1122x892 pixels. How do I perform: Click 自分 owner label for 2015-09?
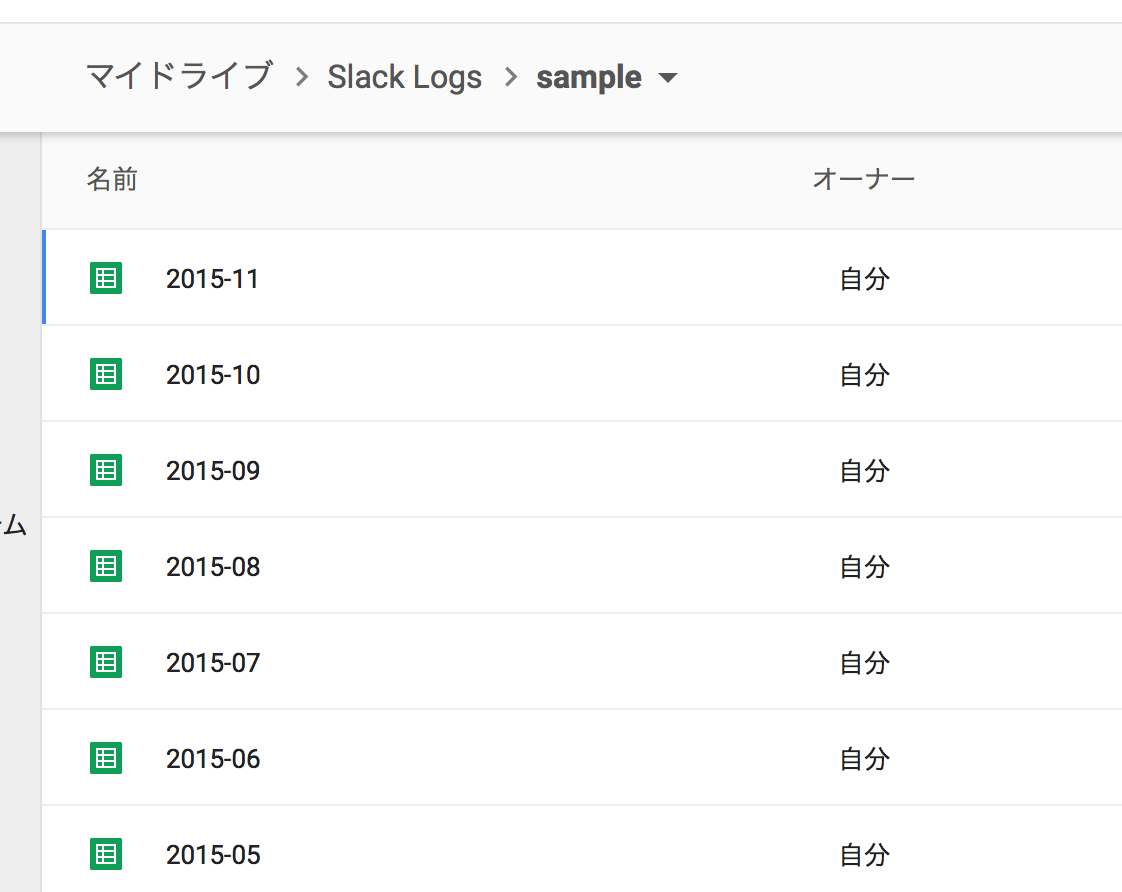(864, 470)
